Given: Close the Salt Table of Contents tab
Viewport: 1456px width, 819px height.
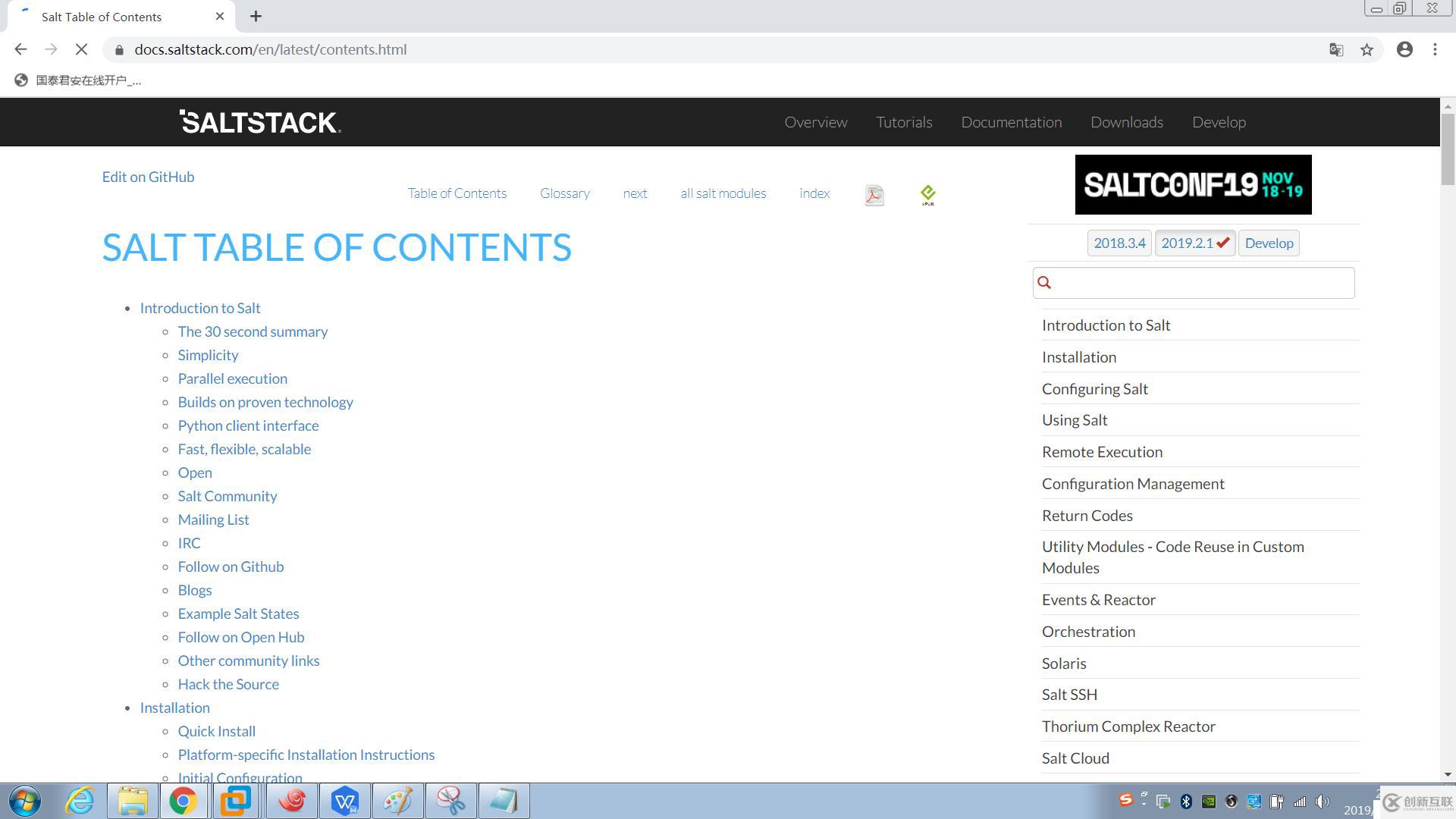Looking at the screenshot, I should 220,16.
